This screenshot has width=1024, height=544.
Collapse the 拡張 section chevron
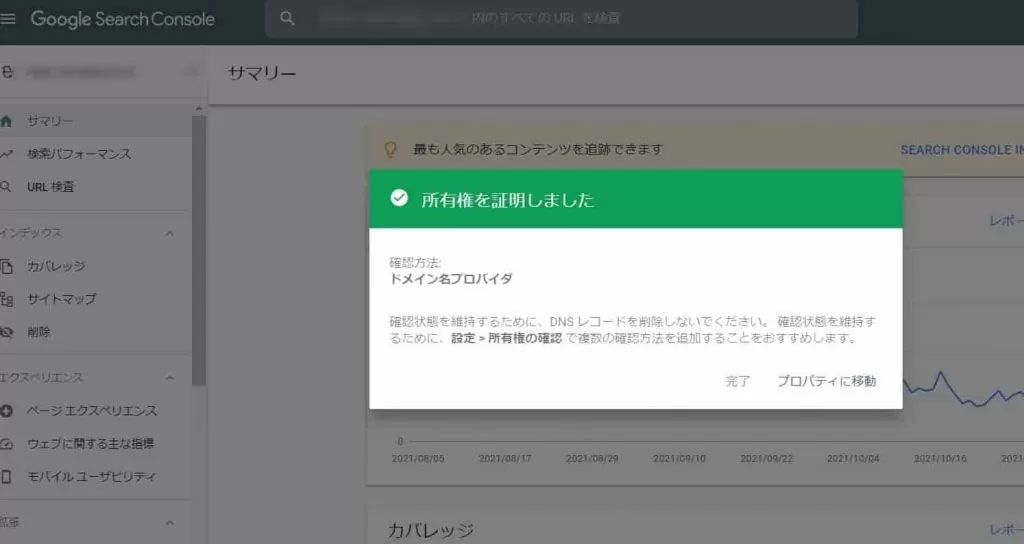pyautogui.click(x=169, y=522)
